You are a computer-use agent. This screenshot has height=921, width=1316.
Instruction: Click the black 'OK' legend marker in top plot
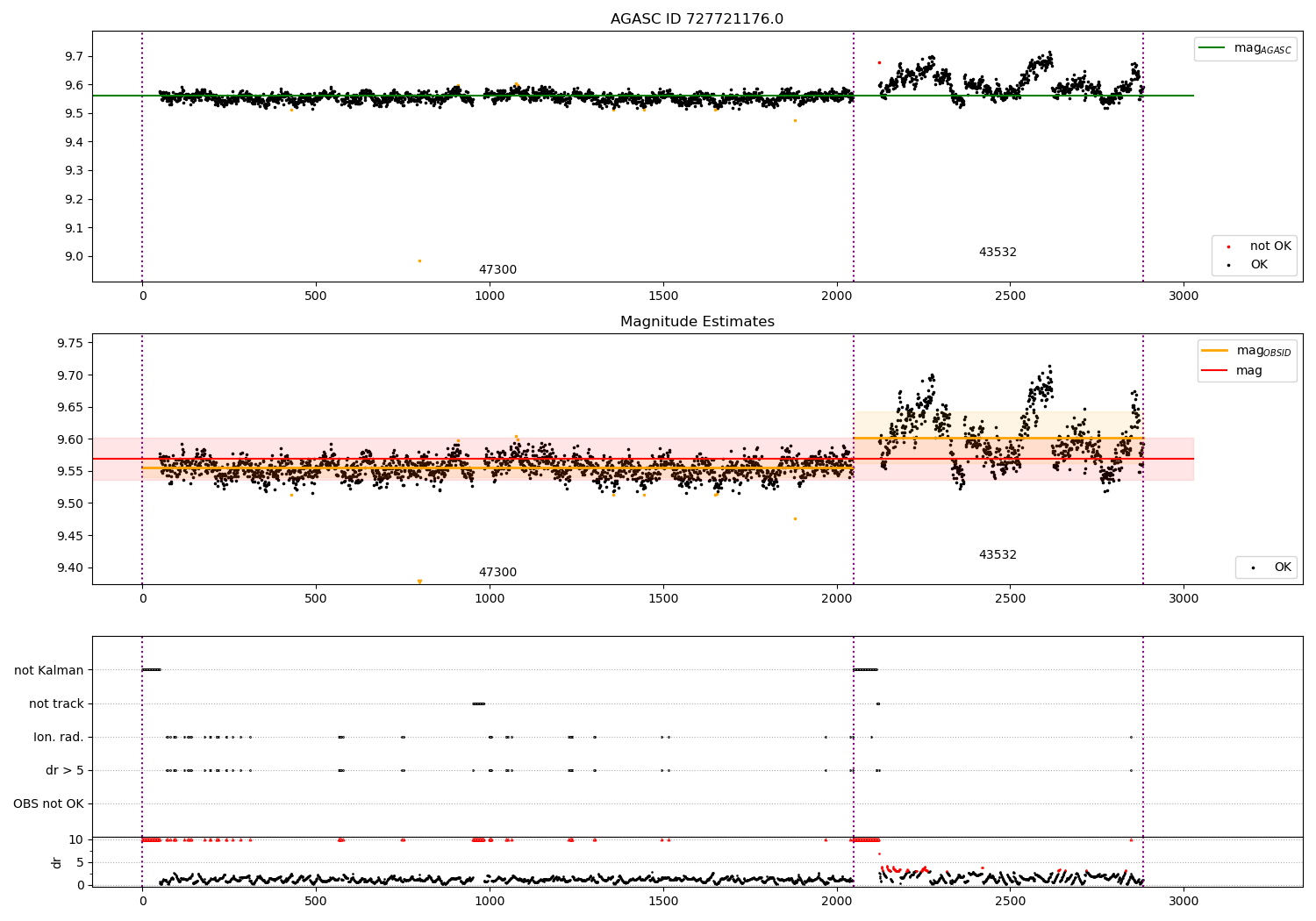1228,265
